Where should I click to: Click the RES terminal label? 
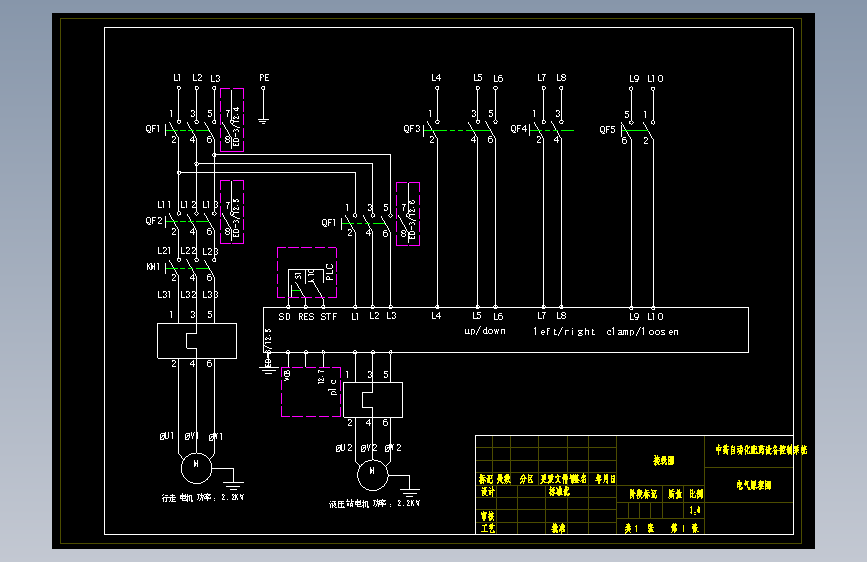coord(306,316)
